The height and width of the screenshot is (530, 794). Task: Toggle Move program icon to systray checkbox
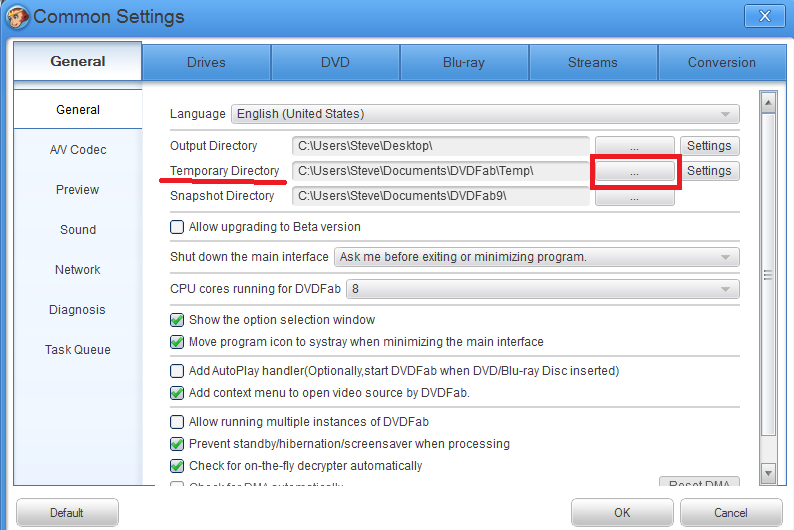(x=177, y=342)
